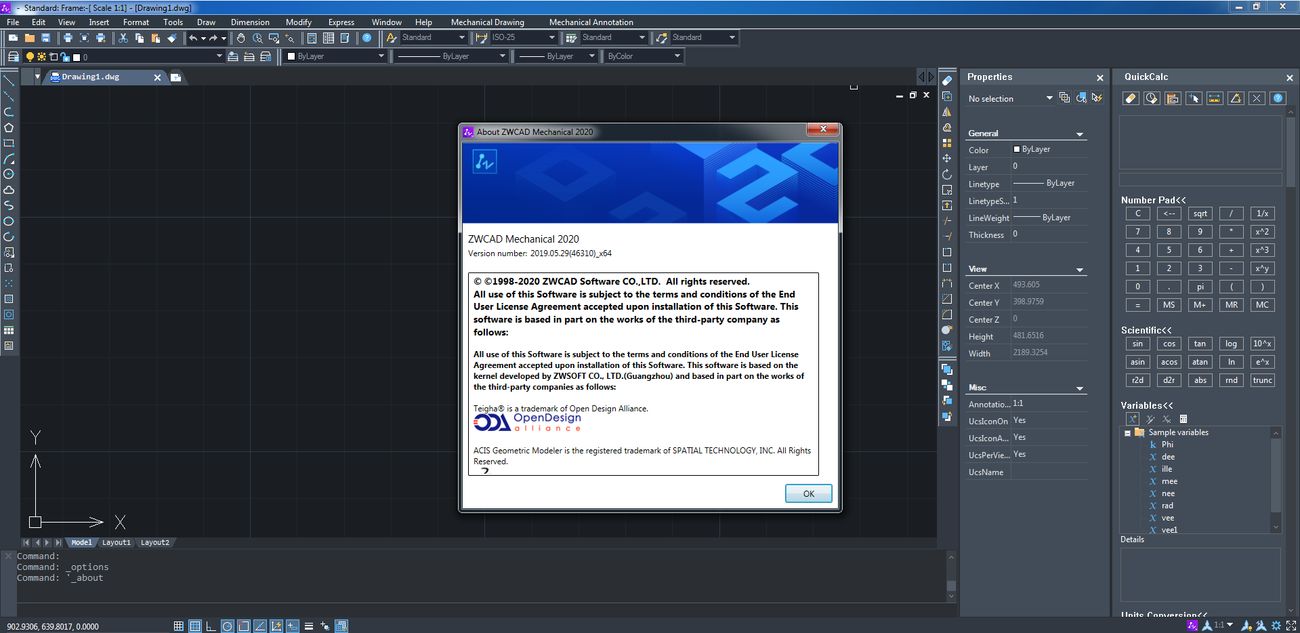The width and height of the screenshot is (1300, 633).
Task: Click the Save floppy disk icon
Action: click(45, 38)
